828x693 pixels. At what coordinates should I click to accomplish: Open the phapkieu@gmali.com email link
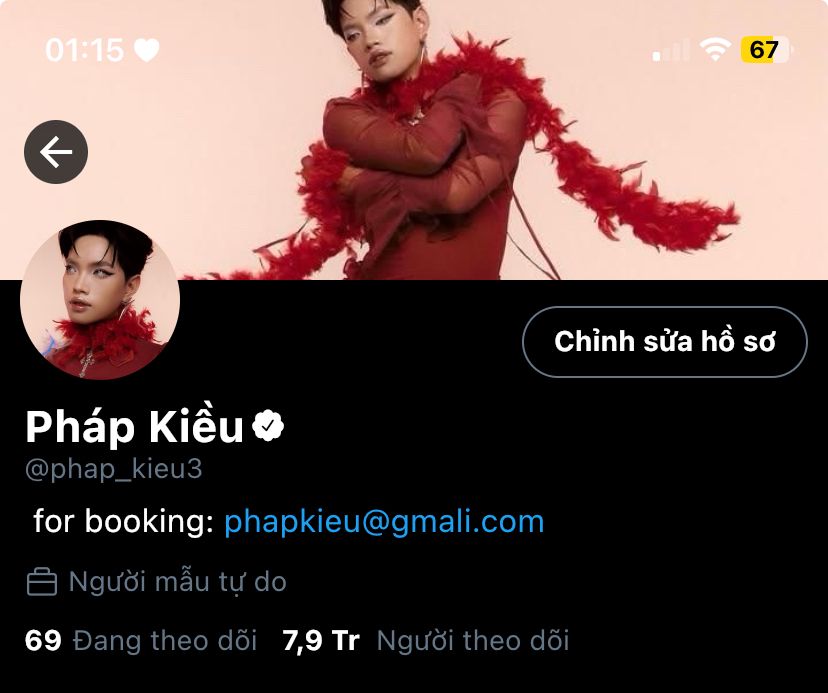click(x=384, y=522)
